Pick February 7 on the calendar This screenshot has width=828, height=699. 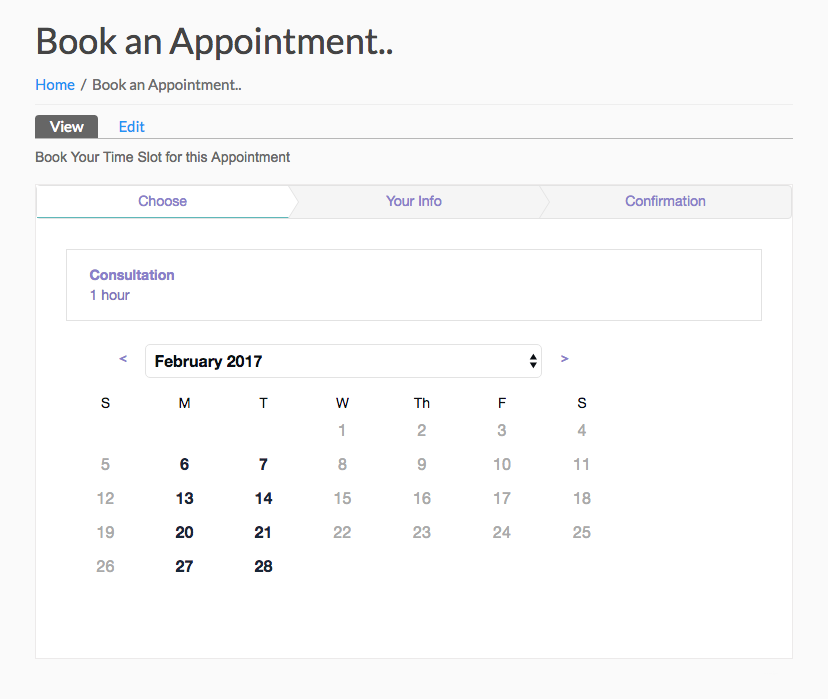(263, 465)
